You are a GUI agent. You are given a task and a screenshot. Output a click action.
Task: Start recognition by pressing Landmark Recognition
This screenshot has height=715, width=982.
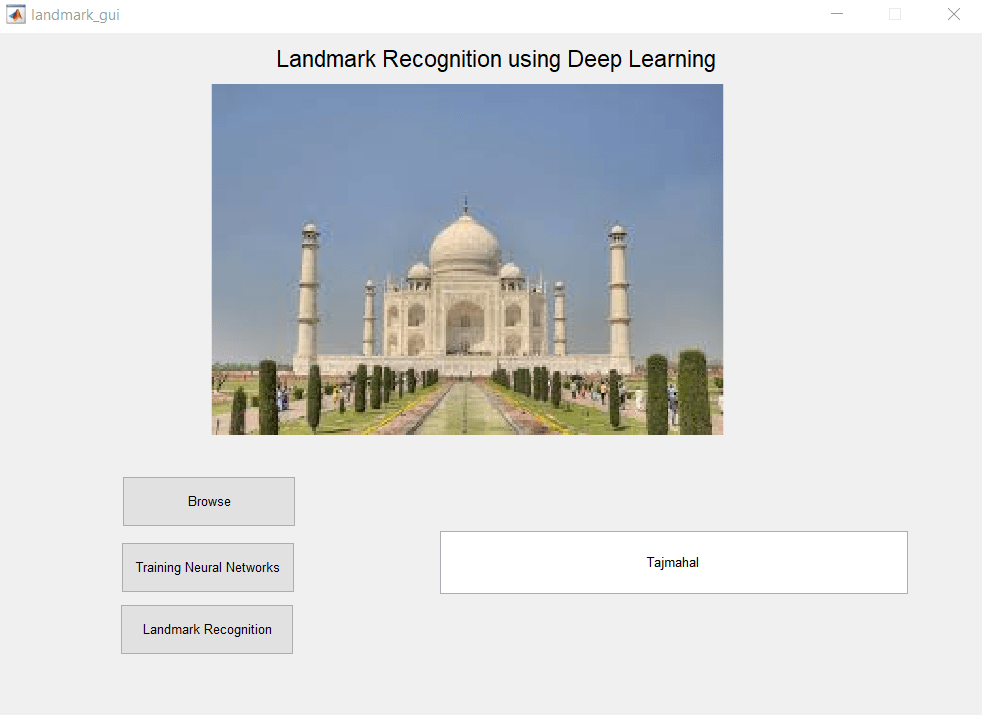pyautogui.click(x=206, y=629)
